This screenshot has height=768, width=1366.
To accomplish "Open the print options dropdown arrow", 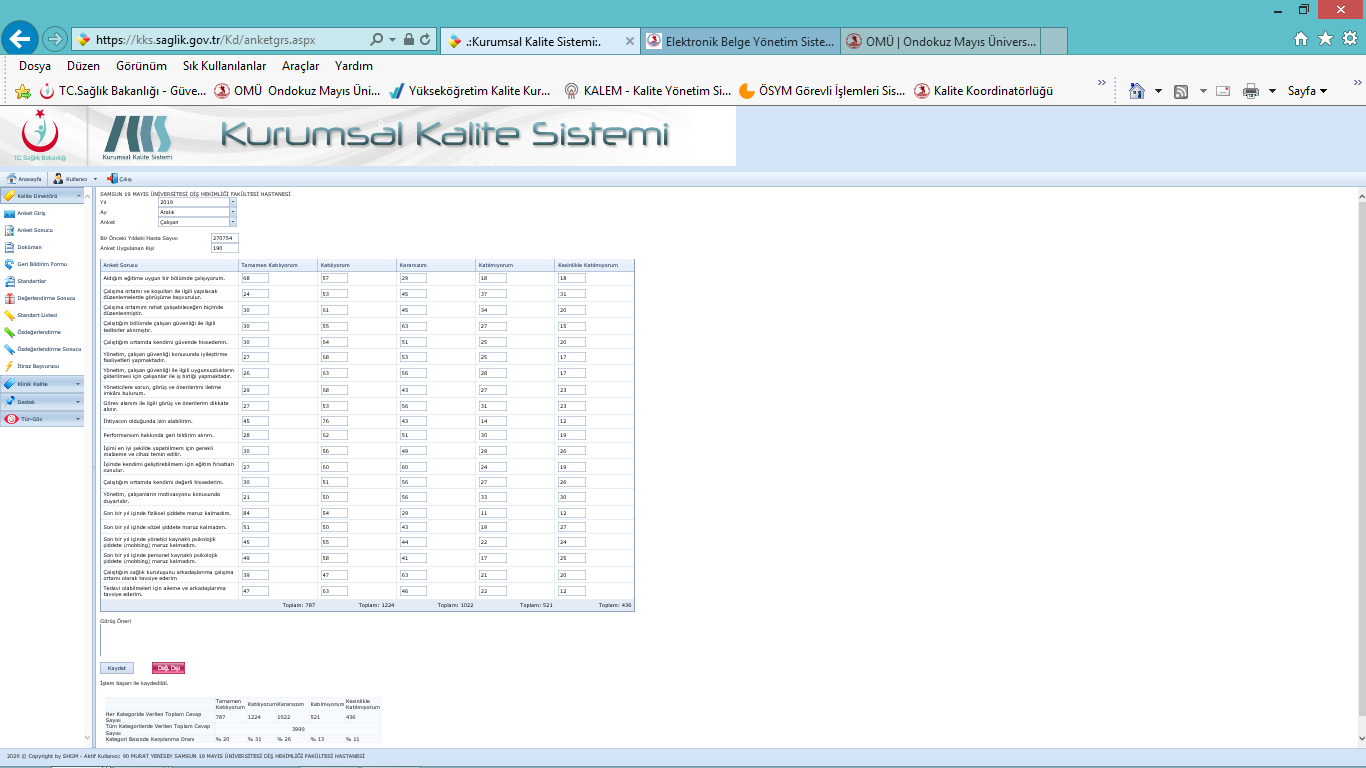I will click(1272, 91).
